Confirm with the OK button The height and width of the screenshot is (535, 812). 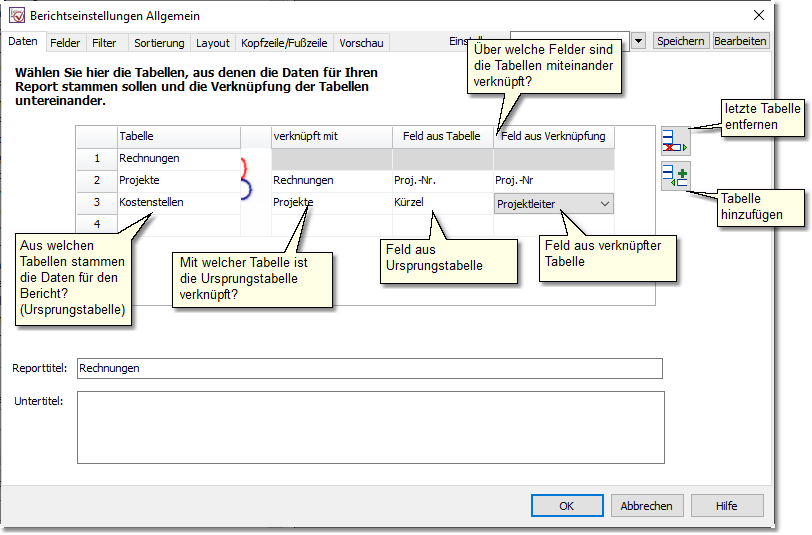click(x=566, y=506)
